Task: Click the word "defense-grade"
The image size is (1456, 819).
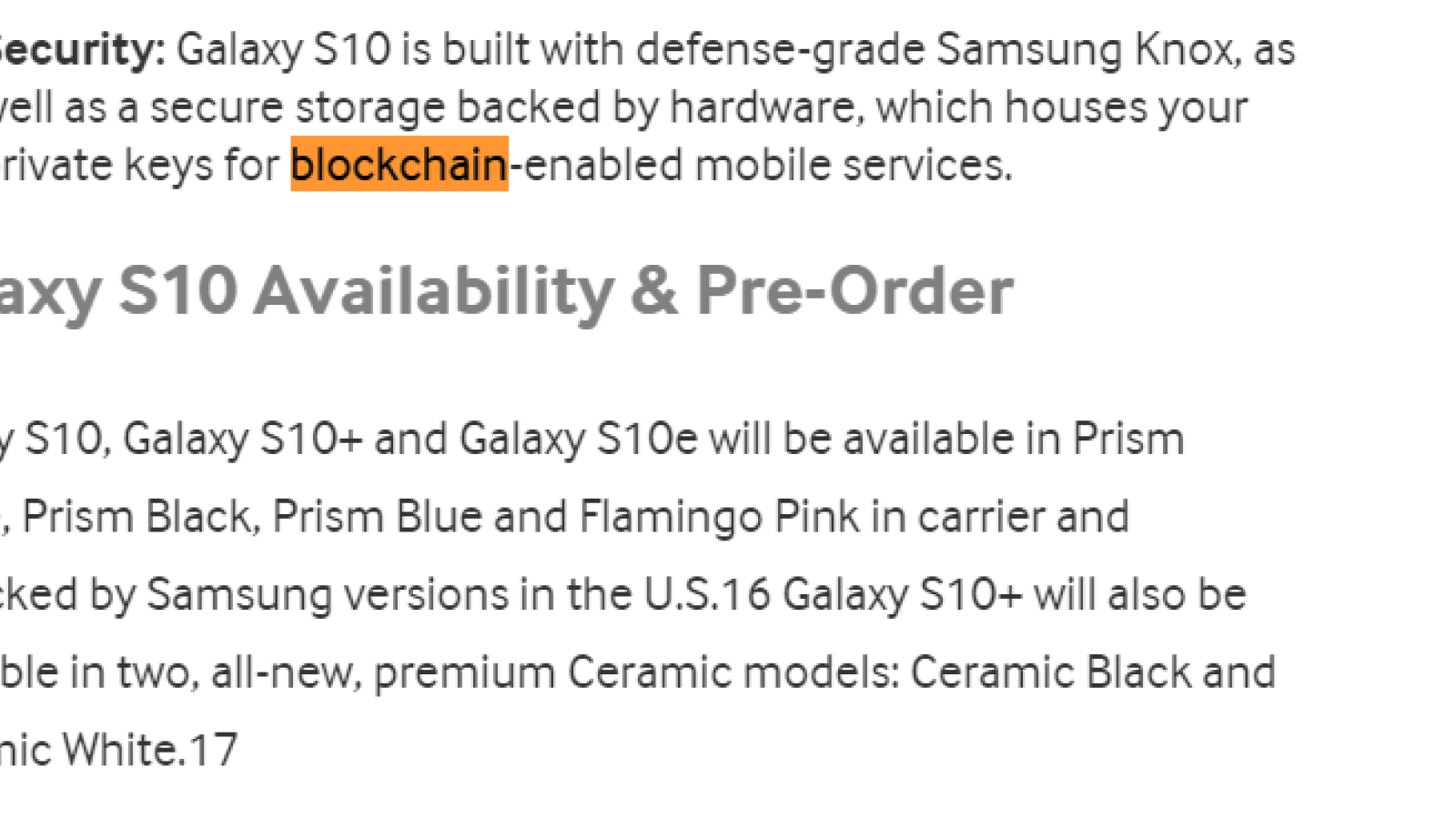Action: tap(780, 49)
